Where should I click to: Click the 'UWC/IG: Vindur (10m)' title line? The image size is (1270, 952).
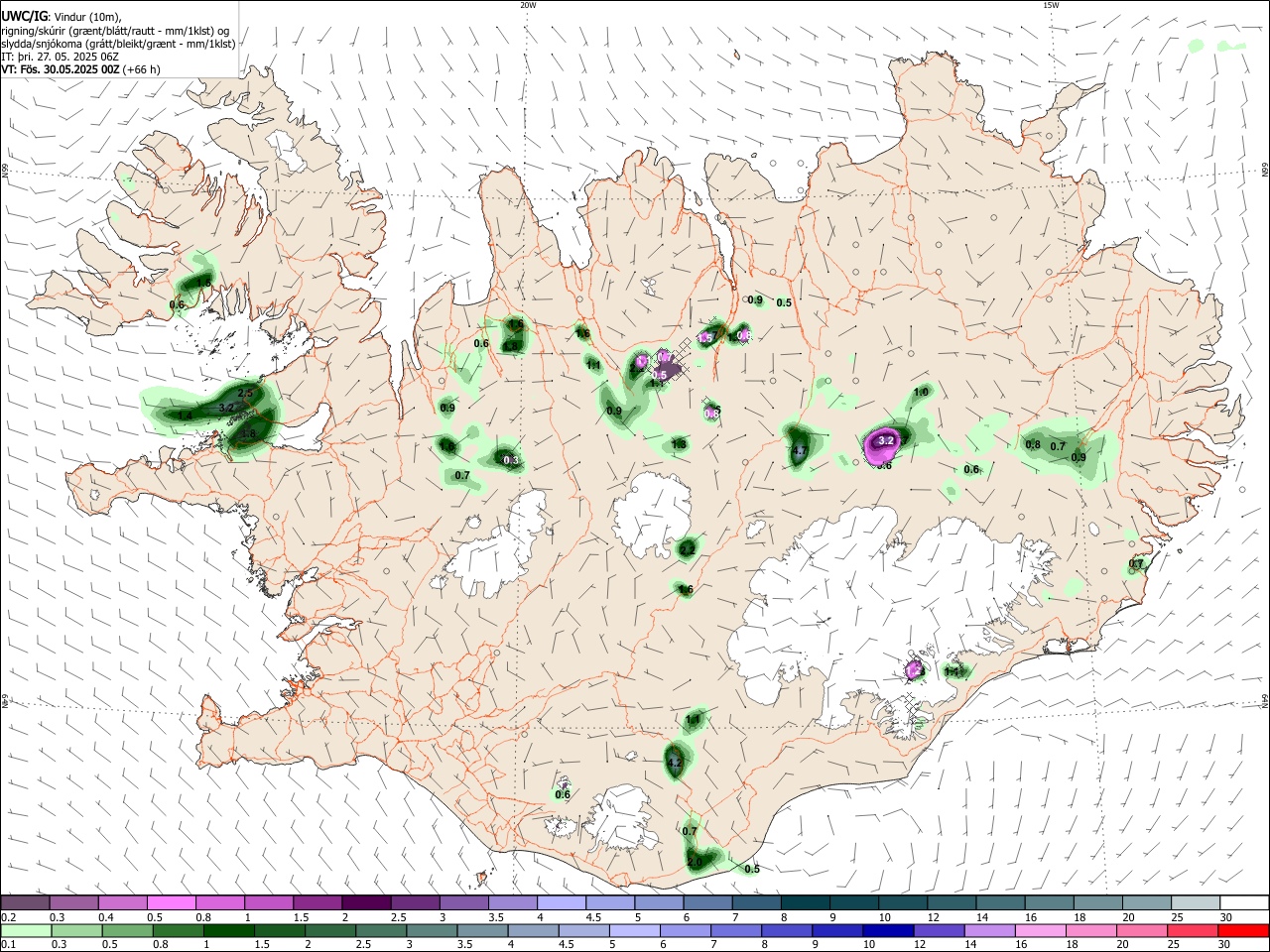pyautogui.click(x=62, y=16)
